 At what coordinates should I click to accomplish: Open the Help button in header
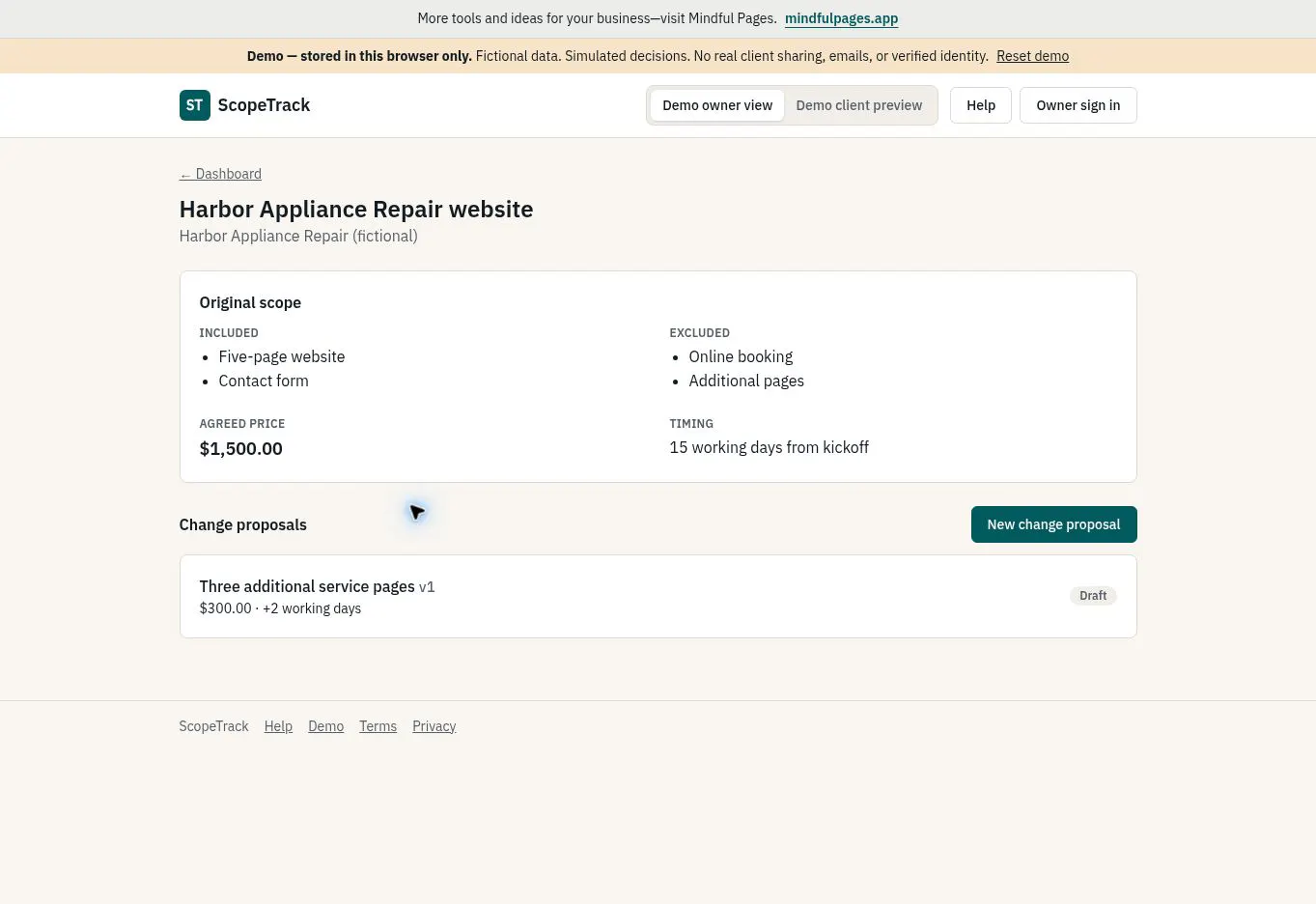[x=981, y=105]
